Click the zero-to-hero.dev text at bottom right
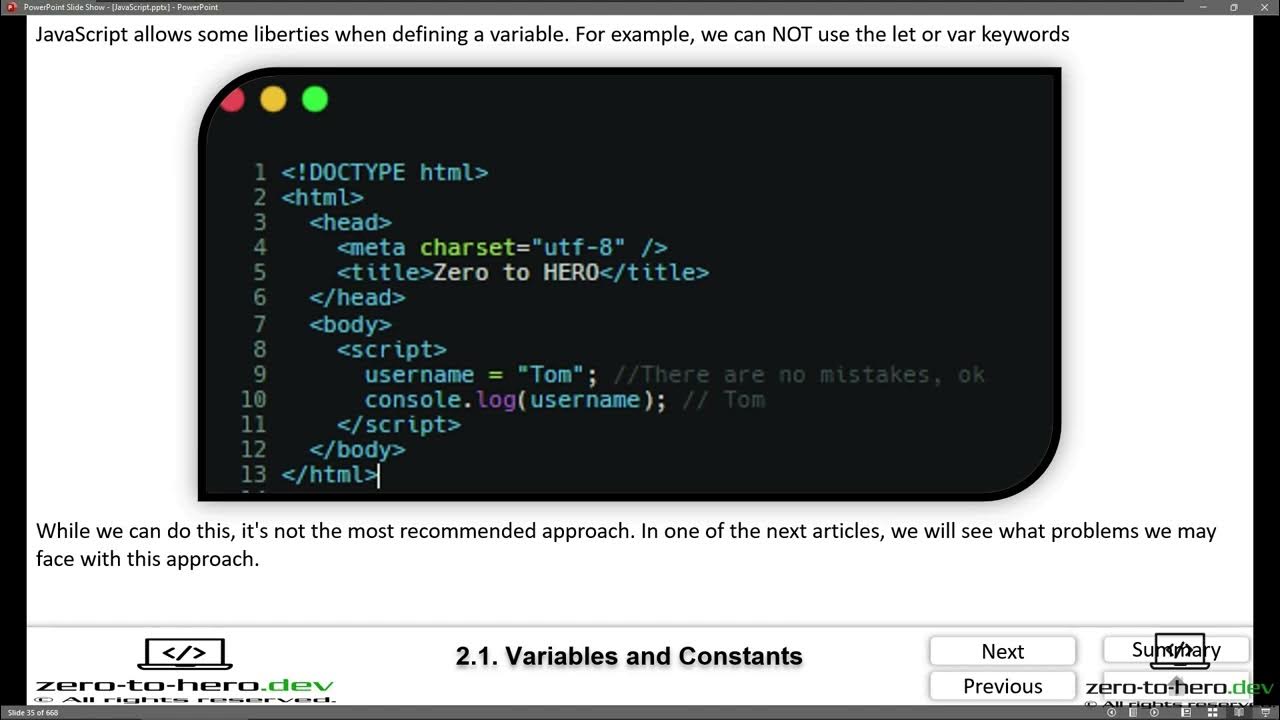 pos(1180,687)
